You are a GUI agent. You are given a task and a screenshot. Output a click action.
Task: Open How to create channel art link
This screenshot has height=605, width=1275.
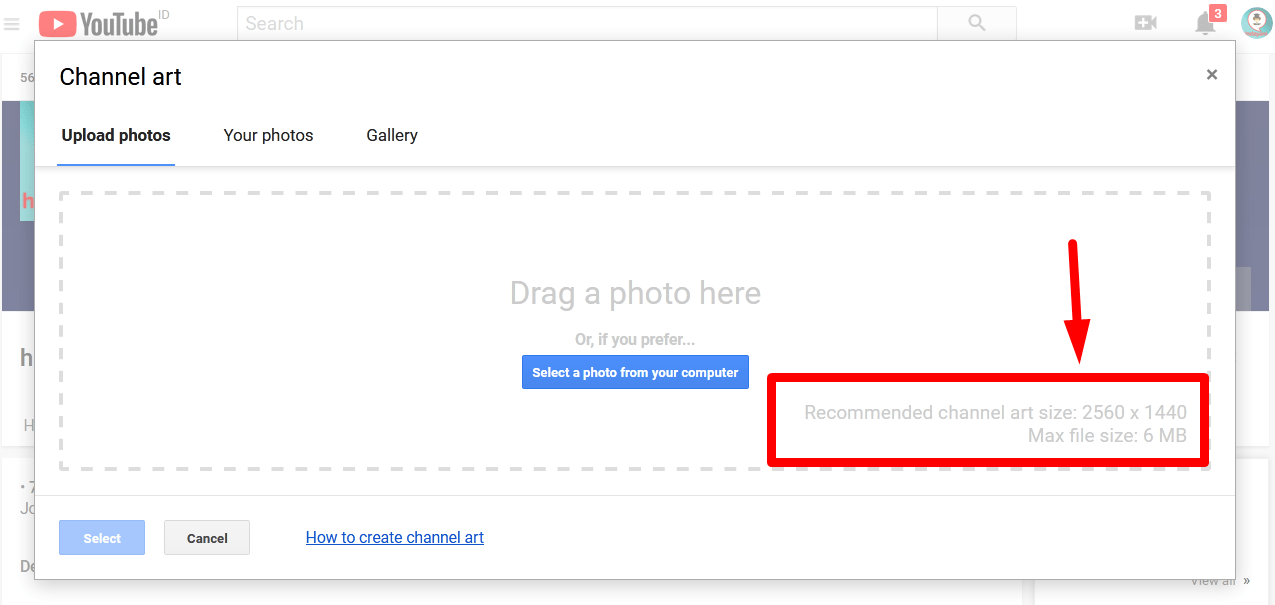[395, 538]
